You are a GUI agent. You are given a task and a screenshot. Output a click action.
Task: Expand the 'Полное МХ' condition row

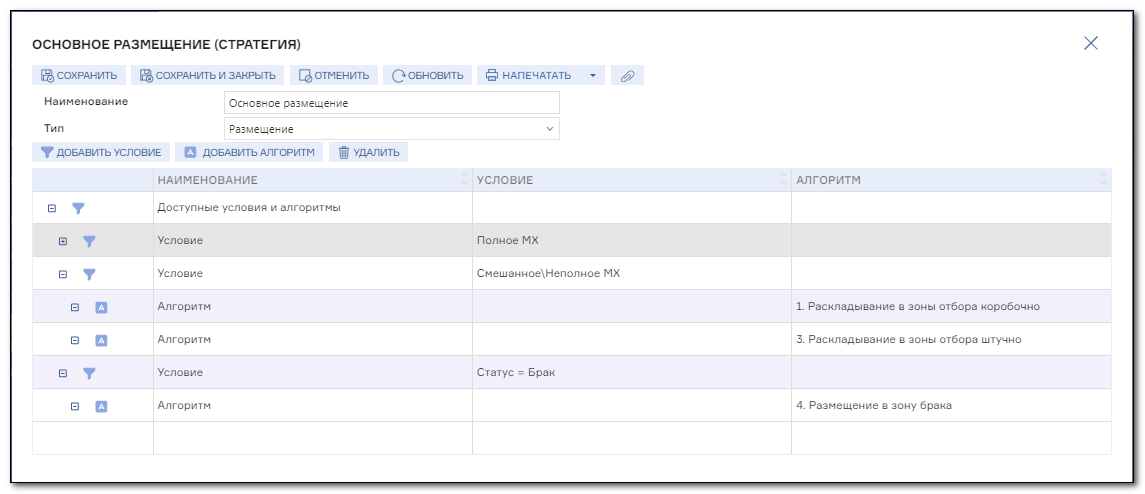coord(63,241)
